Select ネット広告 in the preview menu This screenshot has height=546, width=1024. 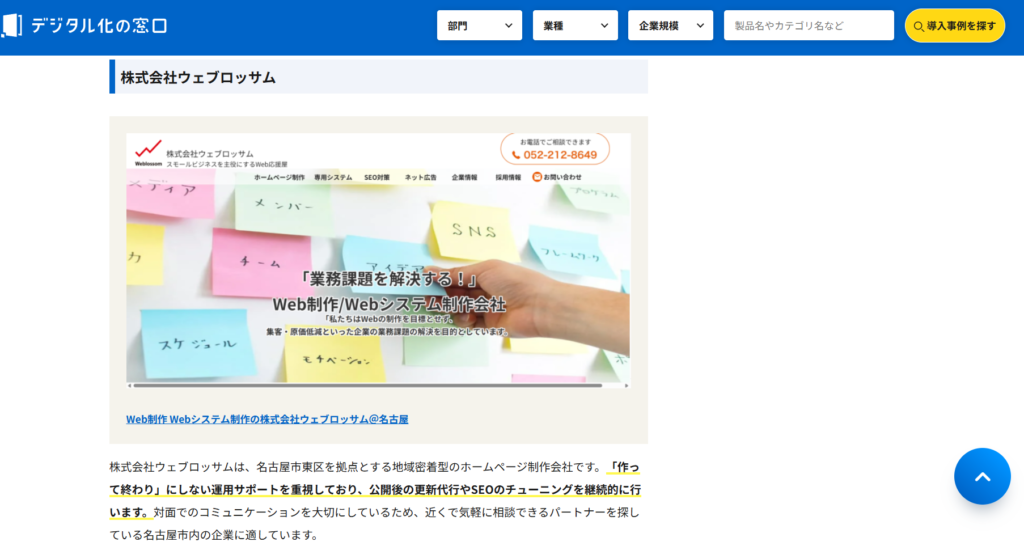421,177
